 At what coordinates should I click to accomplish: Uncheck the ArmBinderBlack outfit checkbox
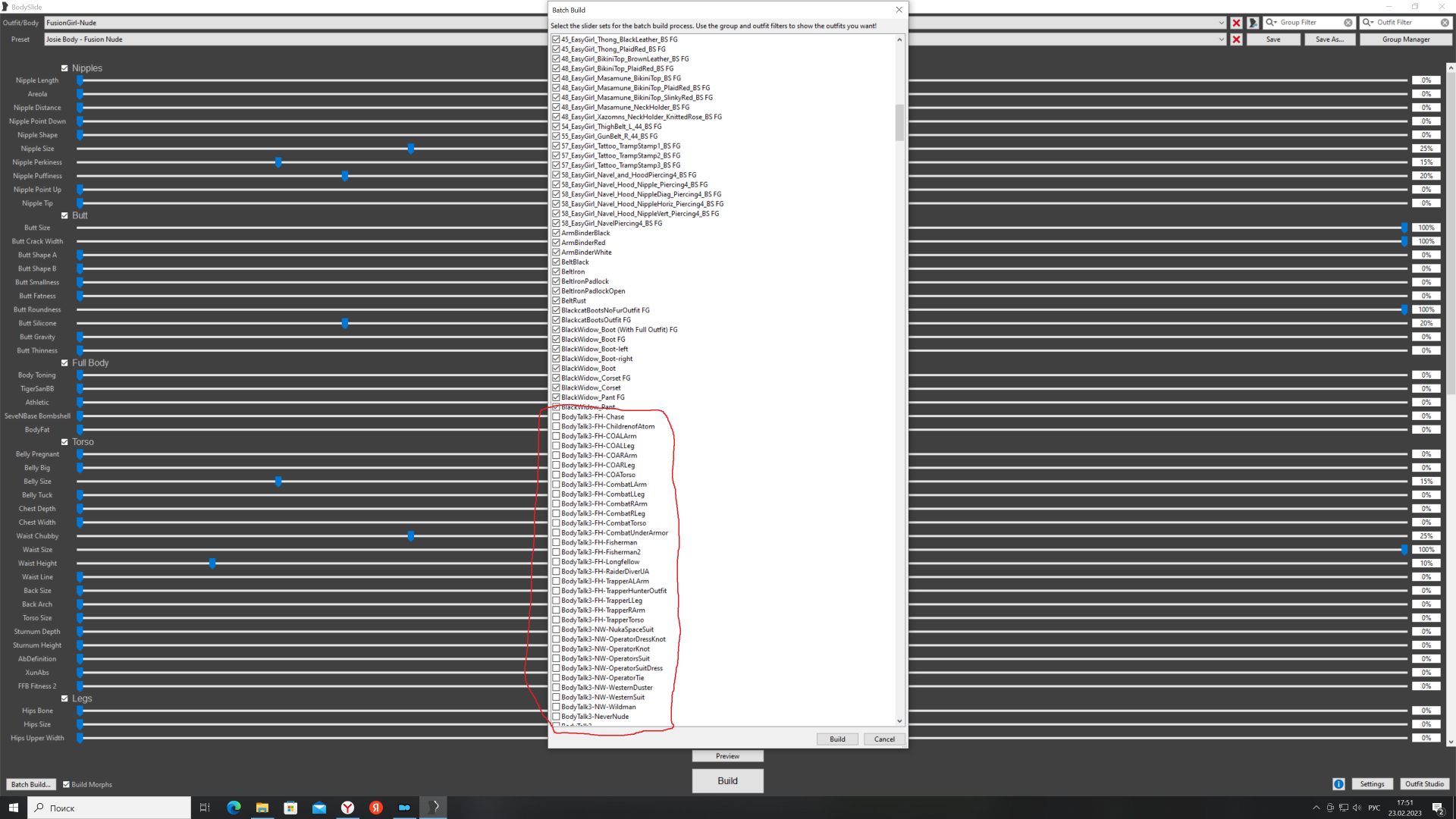pyautogui.click(x=556, y=233)
